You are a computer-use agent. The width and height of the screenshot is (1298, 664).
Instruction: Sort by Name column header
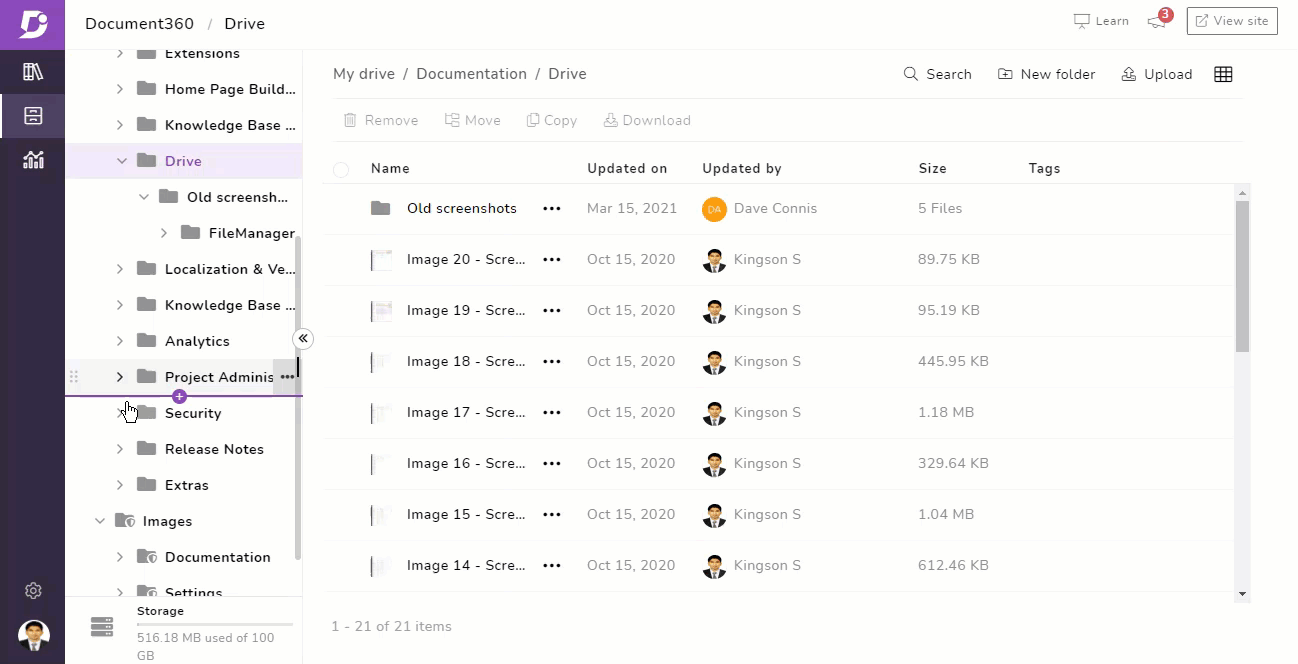tap(390, 169)
